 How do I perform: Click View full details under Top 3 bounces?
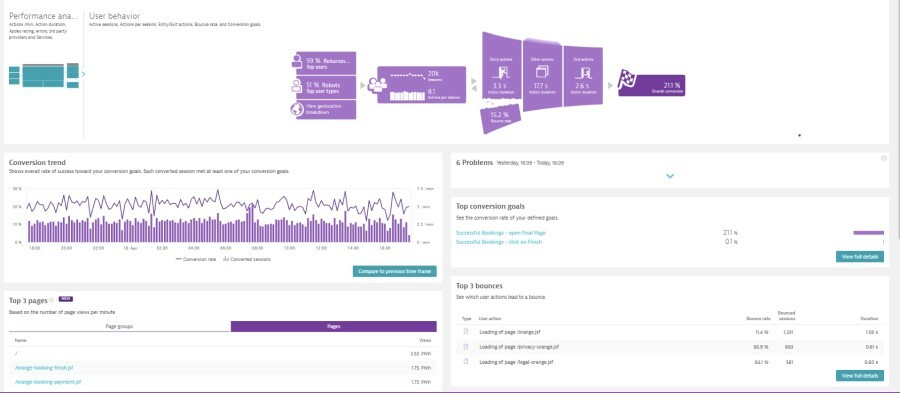[x=860, y=376]
